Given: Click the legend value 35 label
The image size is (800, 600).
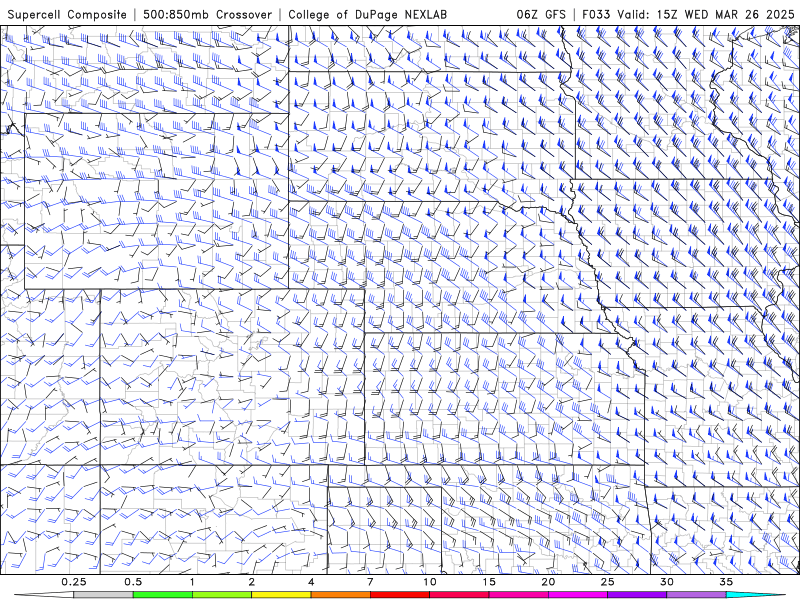Looking at the screenshot, I should pos(727,582).
